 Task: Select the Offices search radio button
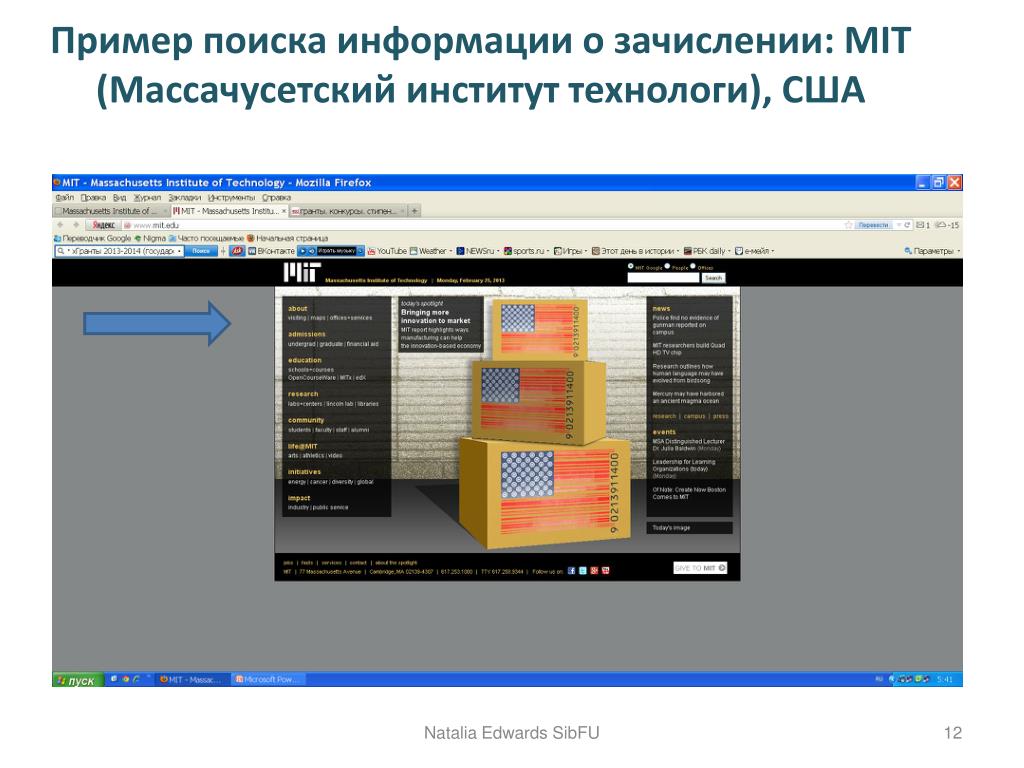693,266
